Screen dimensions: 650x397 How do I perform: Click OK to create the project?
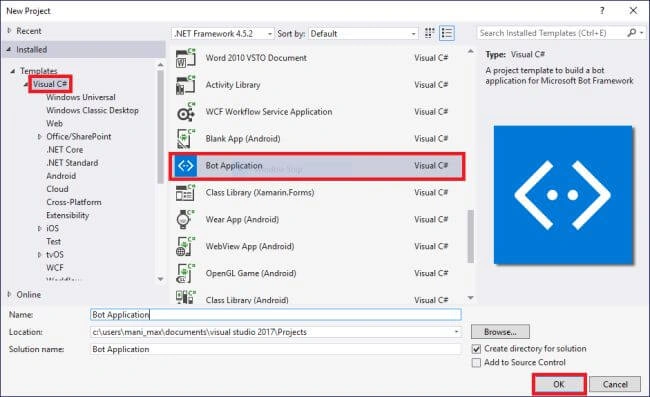(559, 384)
